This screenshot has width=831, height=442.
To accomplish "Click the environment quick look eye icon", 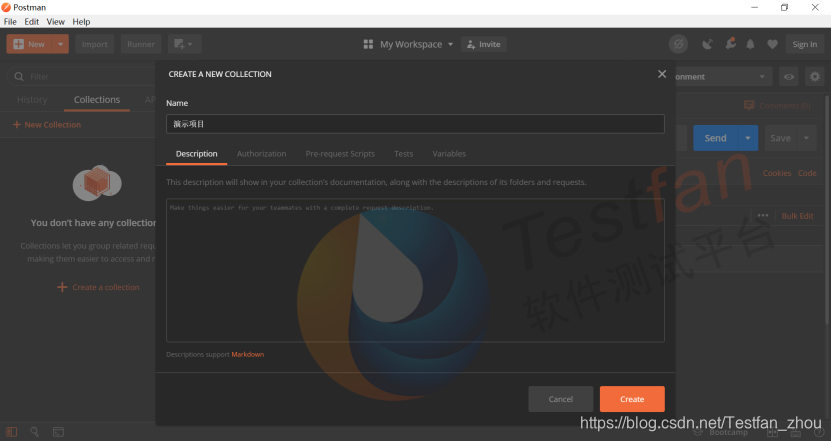I will [x=789, y=76].
